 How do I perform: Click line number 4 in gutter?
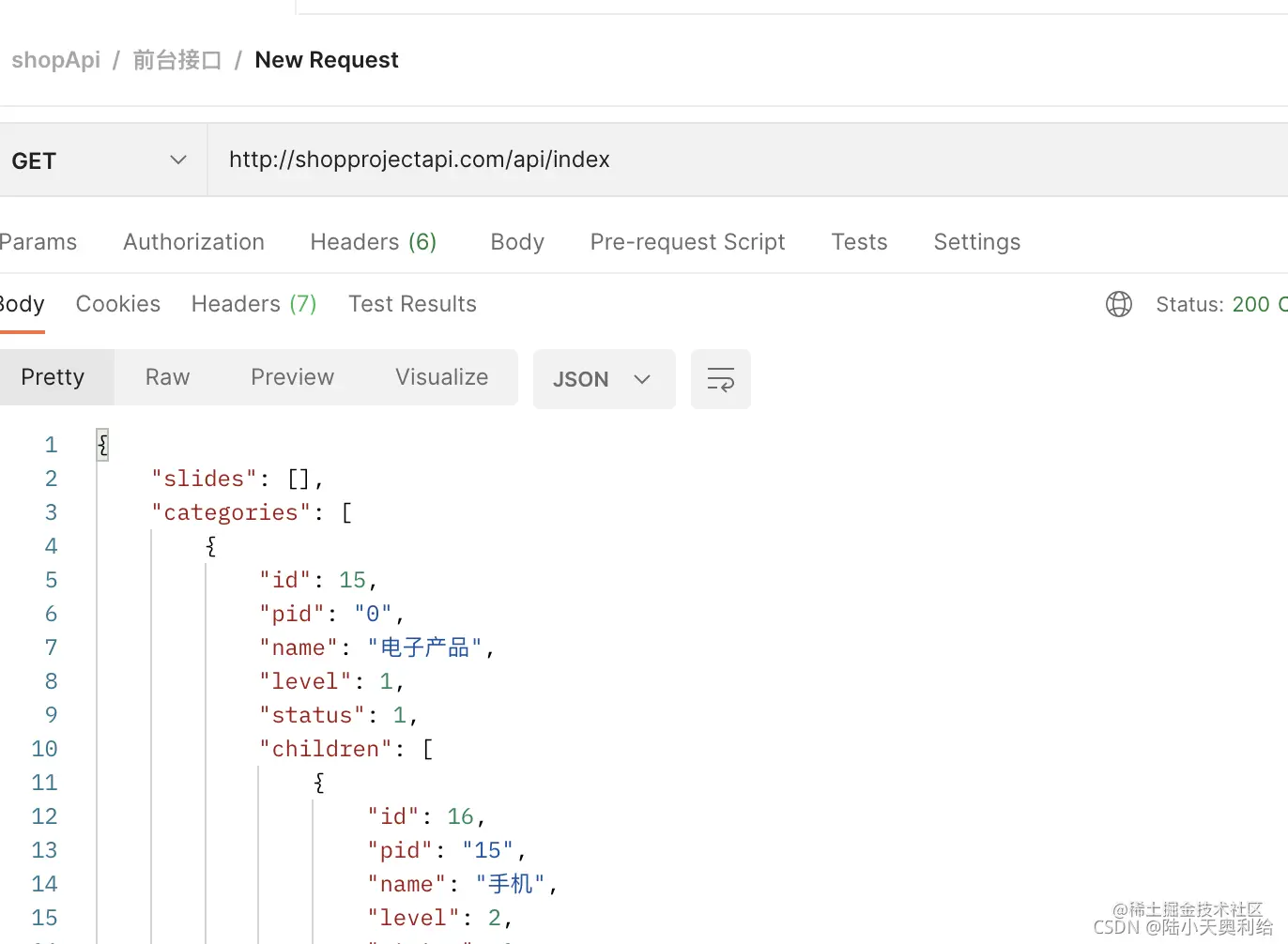(51, 546)
